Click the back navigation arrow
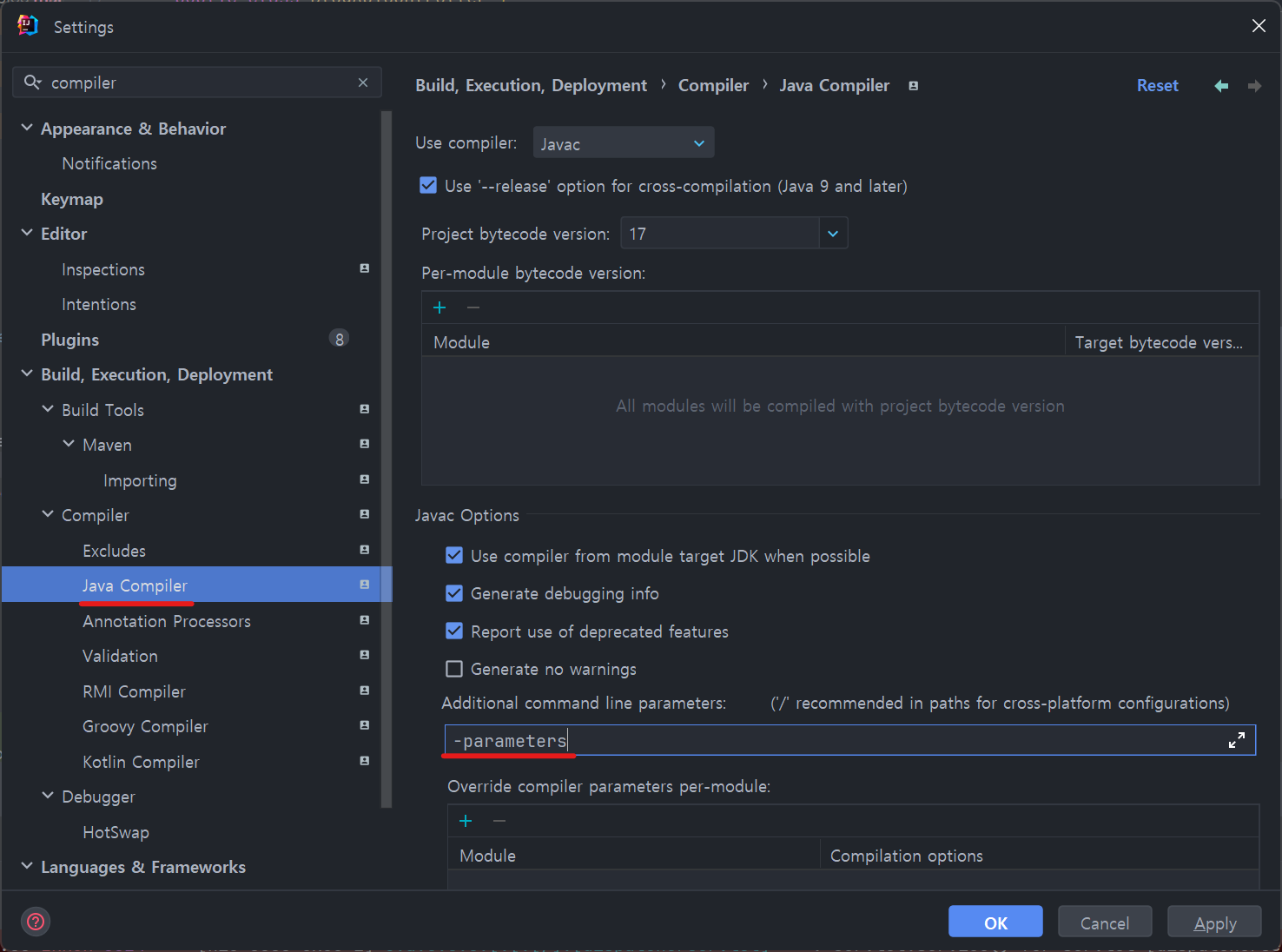Viewport: 1282px width, 952px height. pos(1221,85)
